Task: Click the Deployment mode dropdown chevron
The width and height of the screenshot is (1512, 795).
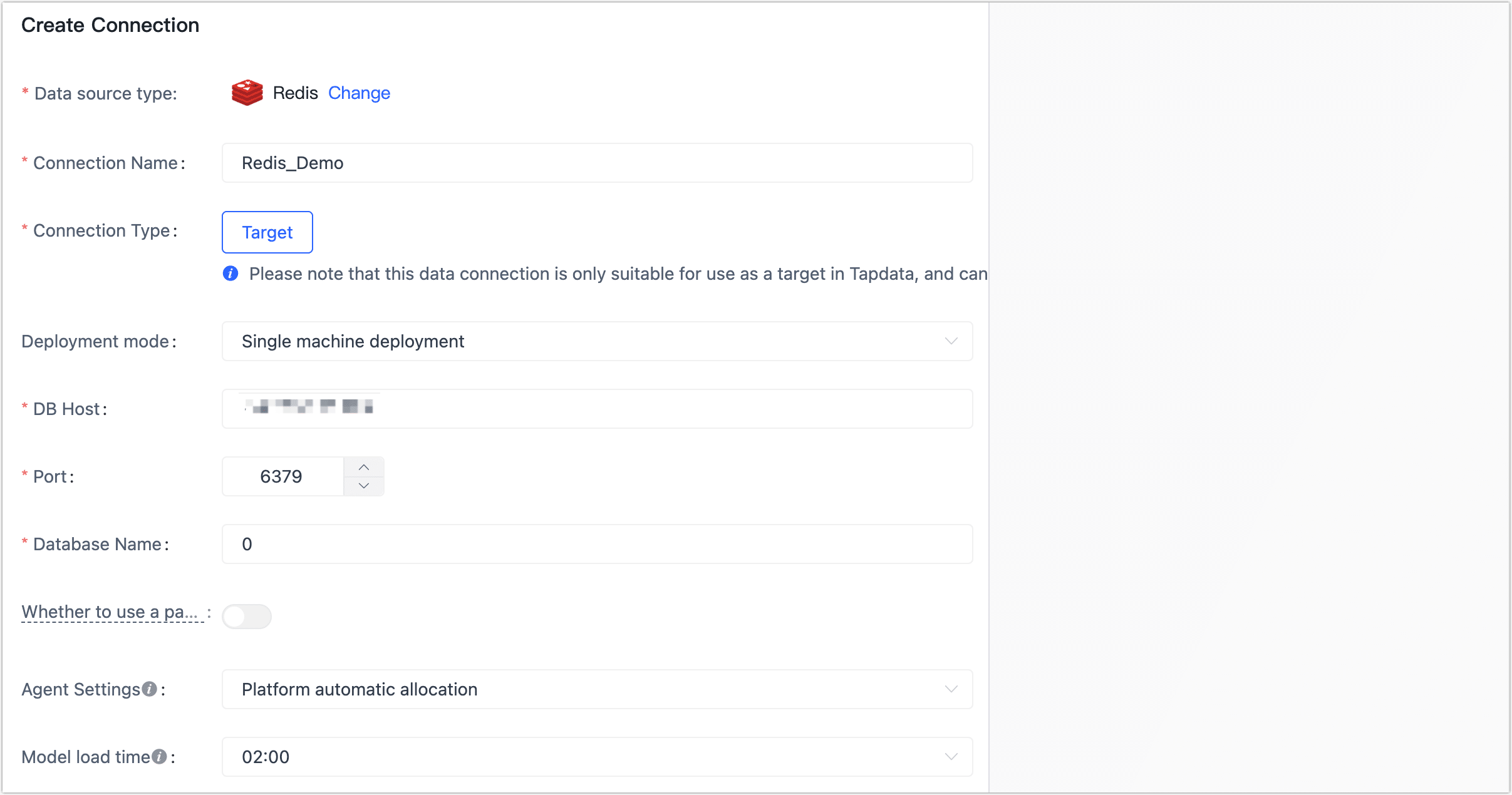Action: [951, 341]
